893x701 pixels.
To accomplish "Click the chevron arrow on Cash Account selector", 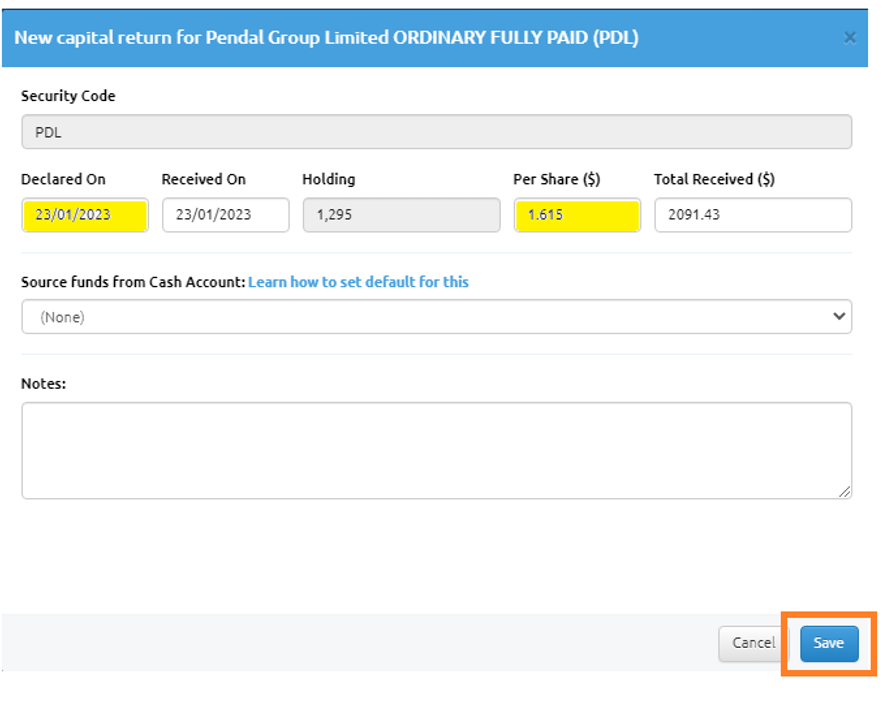I will [838, 317].
